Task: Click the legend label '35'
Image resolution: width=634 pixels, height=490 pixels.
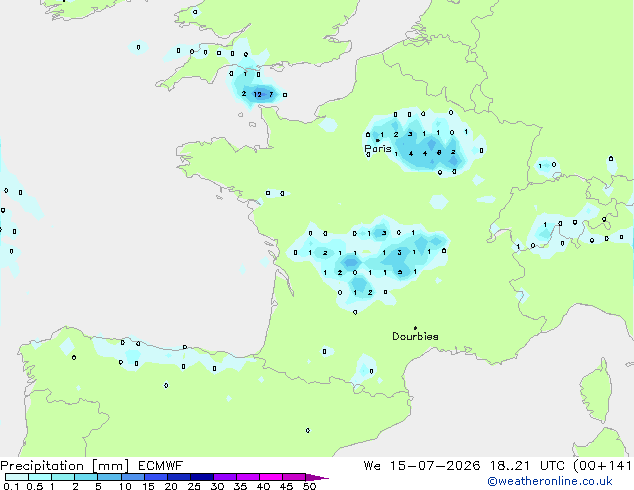Action: point(240,486)
